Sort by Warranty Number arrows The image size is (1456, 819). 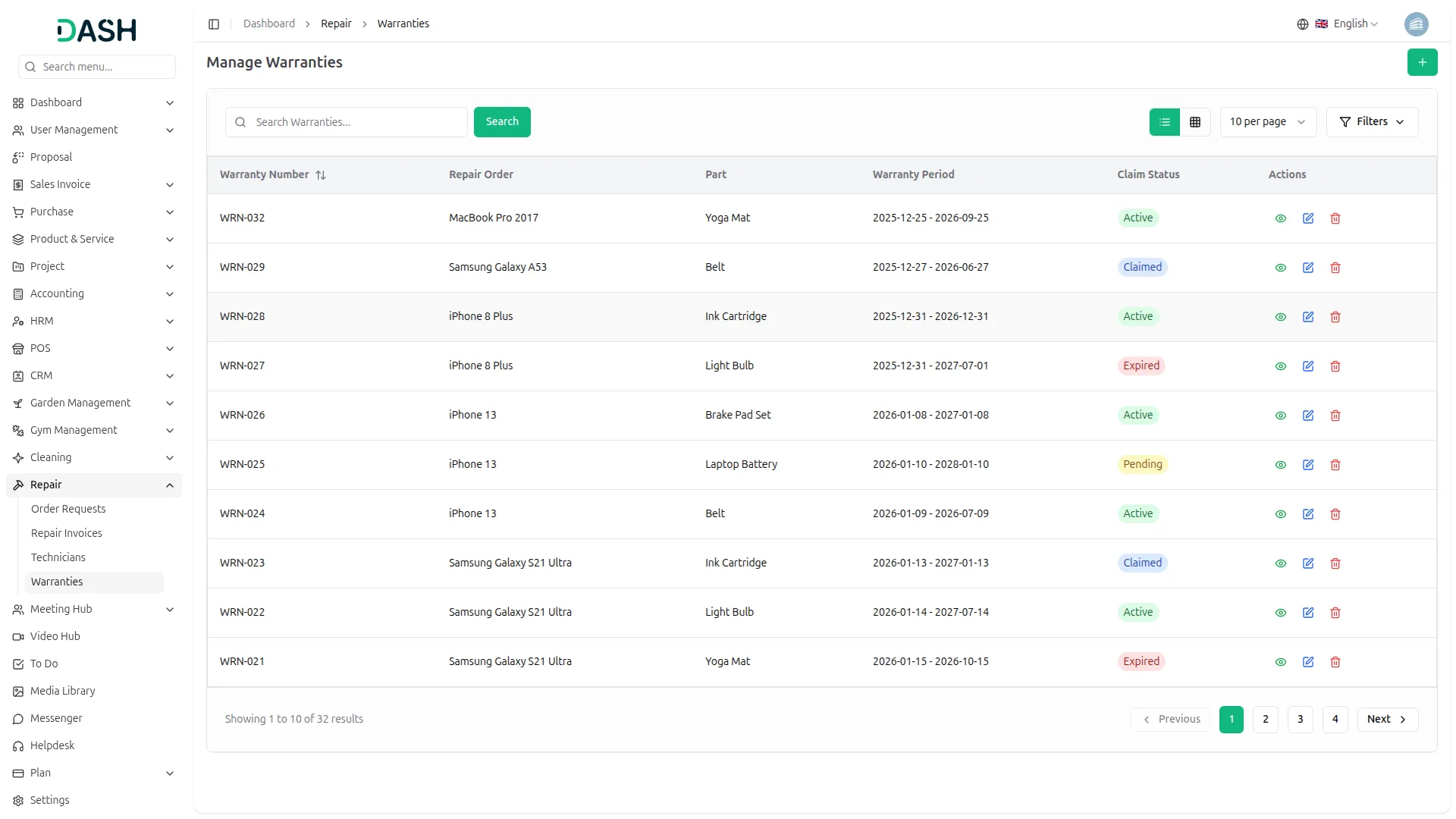[x=321, y=175]
